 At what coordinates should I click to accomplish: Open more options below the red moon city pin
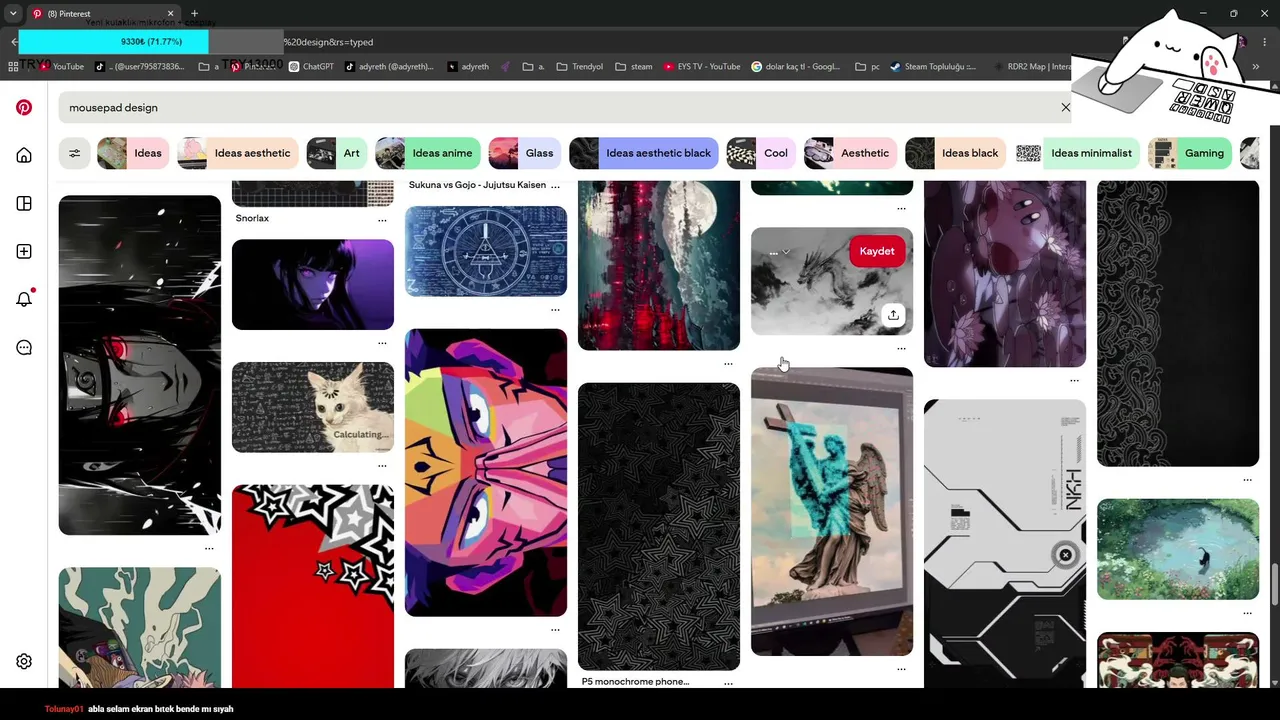(x=728, y=364)
